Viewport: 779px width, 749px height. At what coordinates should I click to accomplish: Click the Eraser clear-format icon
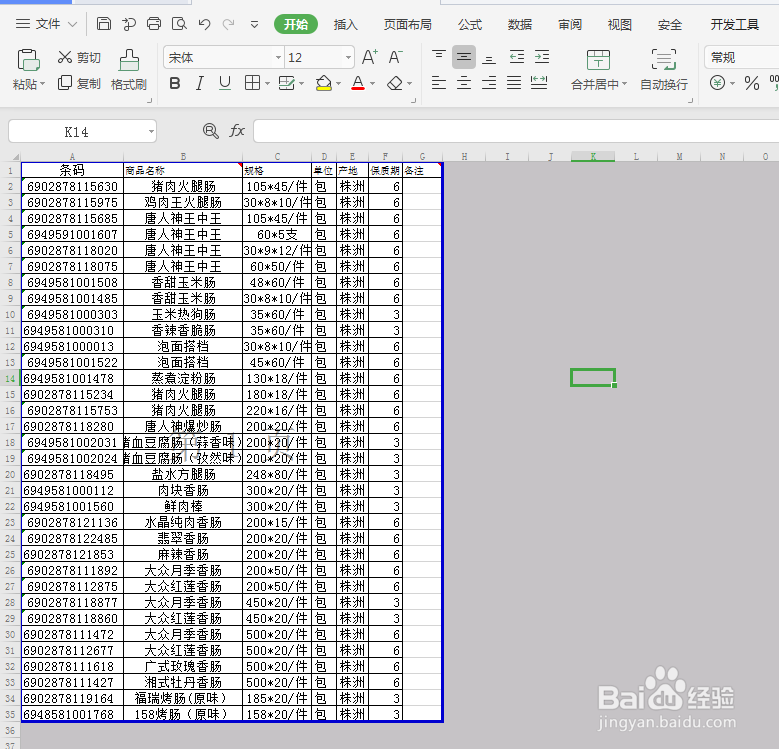[x=395, y=83]
